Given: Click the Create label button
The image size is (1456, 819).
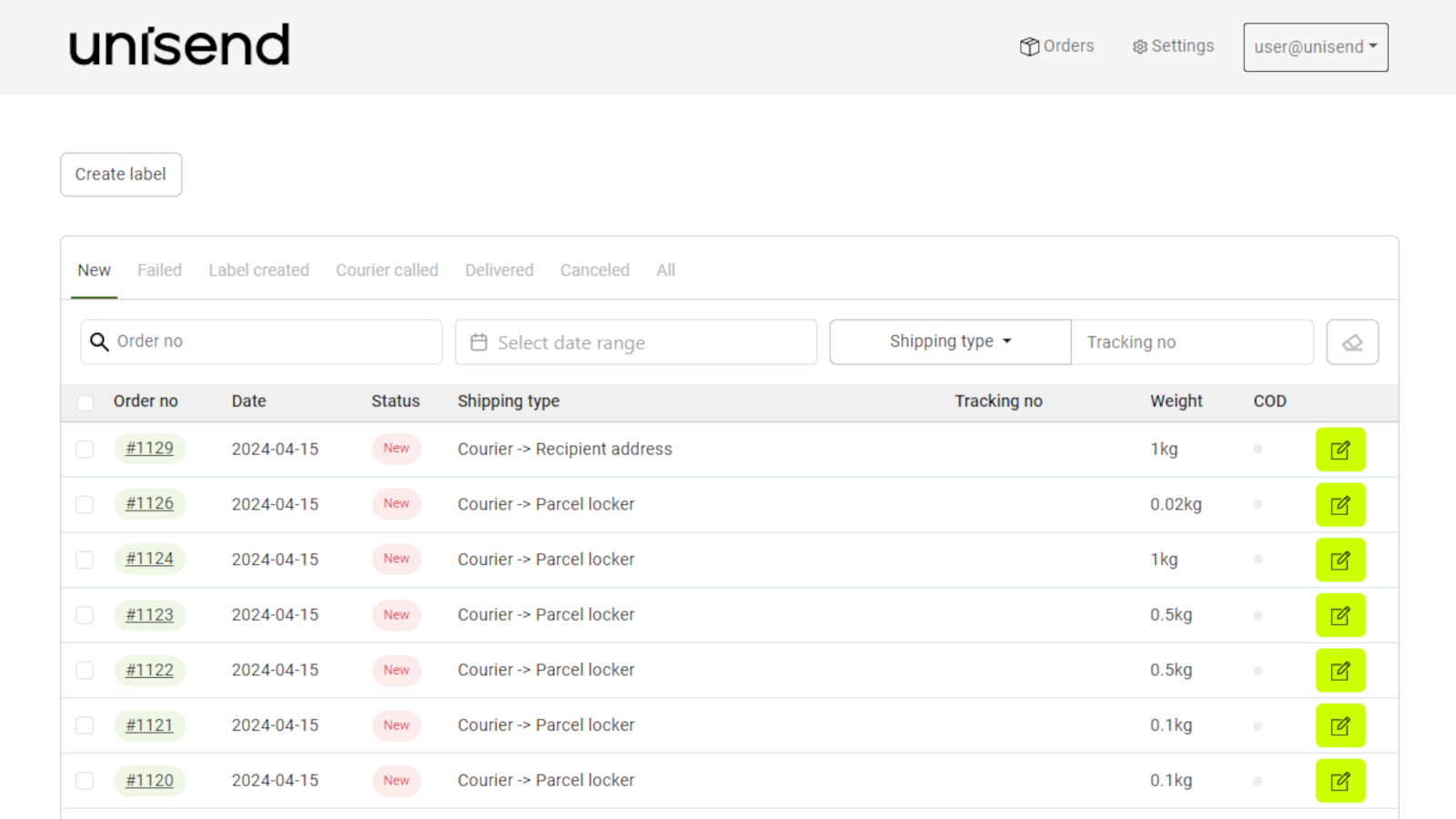Looking at the screenshot, I should (x=120, y=174).
